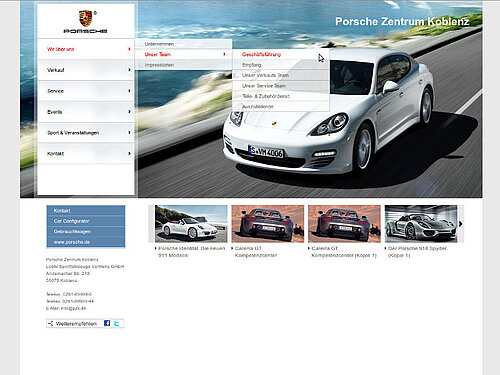The width and height of the screenshot is (500, 375).
Task: Click the first Carrera GT Kompetenzcenter thumbnail
Action: click(x=268, y=224)
